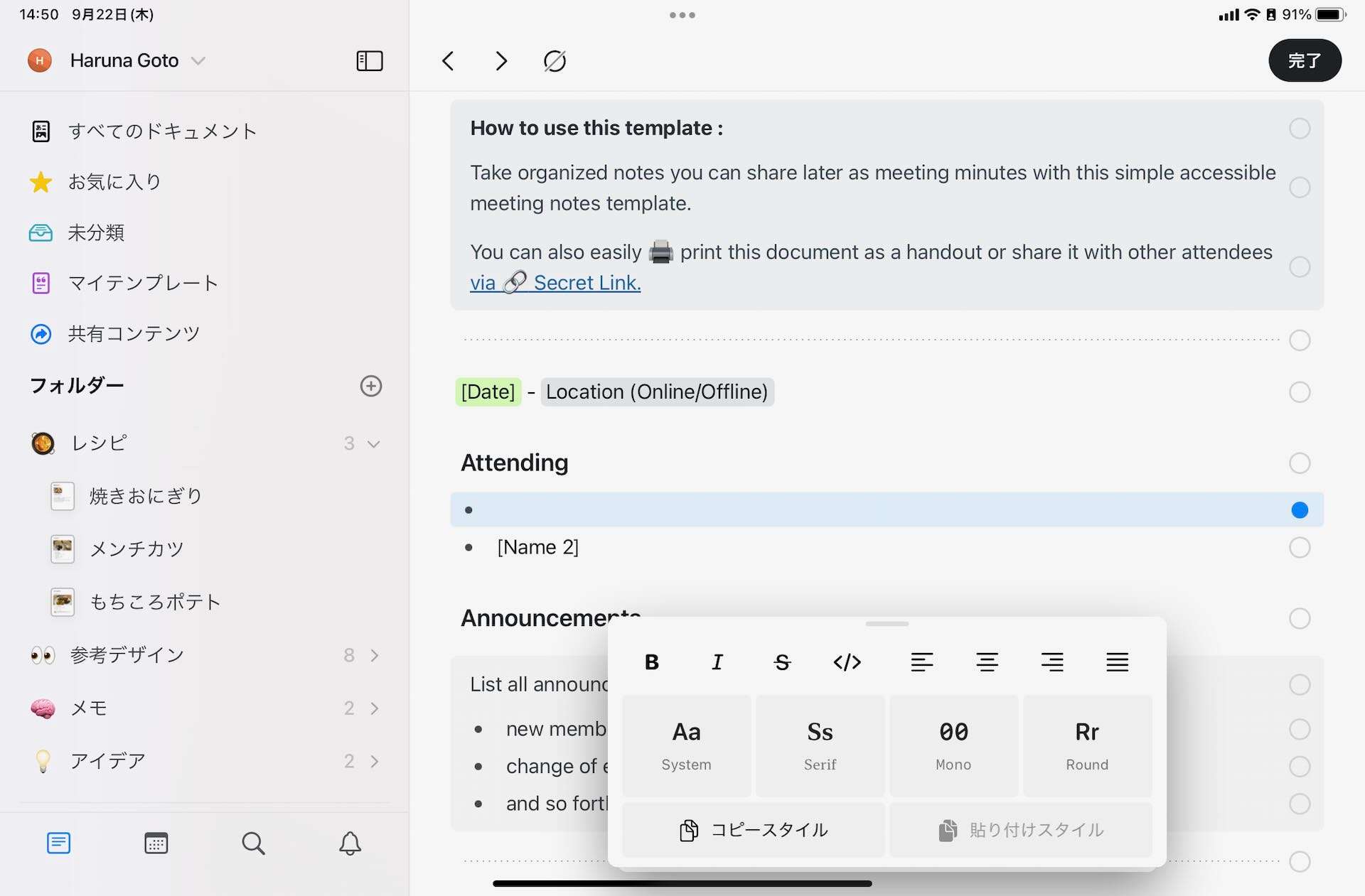Apply italic formatting
This screenshot has height=896, width=1365.
click(717, 662)
